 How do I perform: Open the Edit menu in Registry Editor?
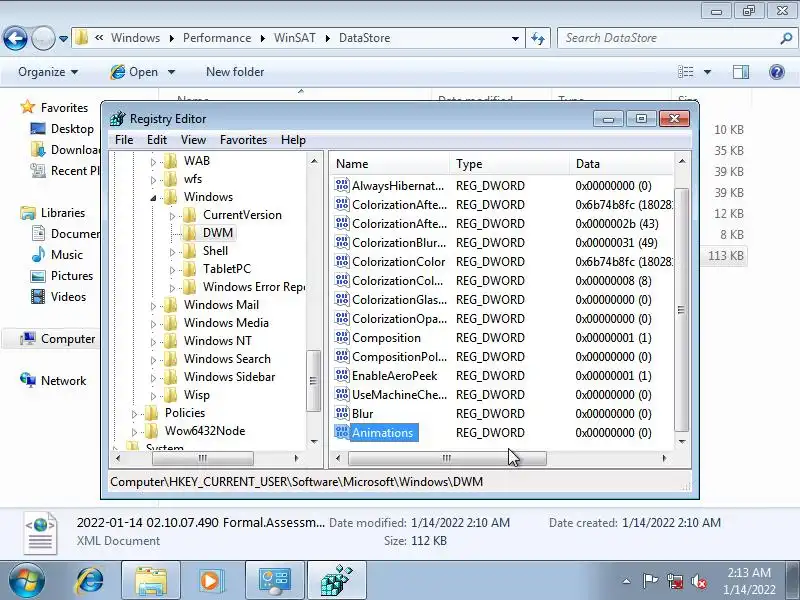point(157,140)
